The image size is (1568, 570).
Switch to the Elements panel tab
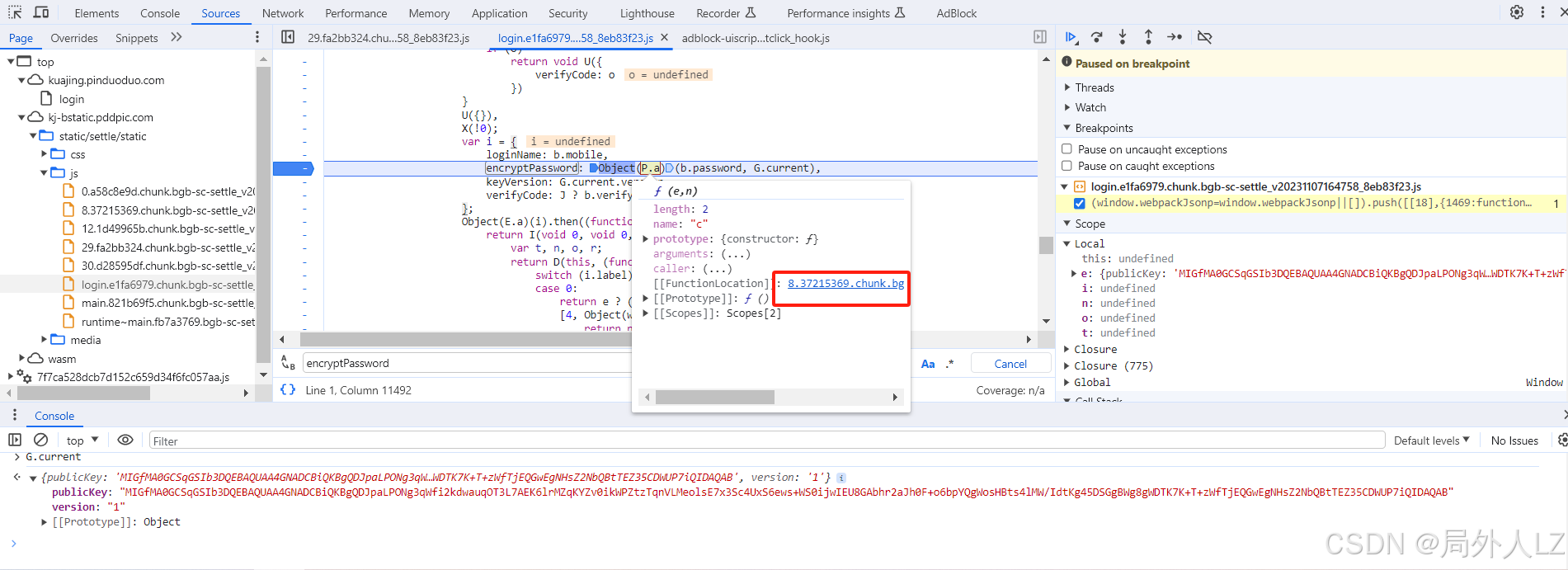pos(97,13)
